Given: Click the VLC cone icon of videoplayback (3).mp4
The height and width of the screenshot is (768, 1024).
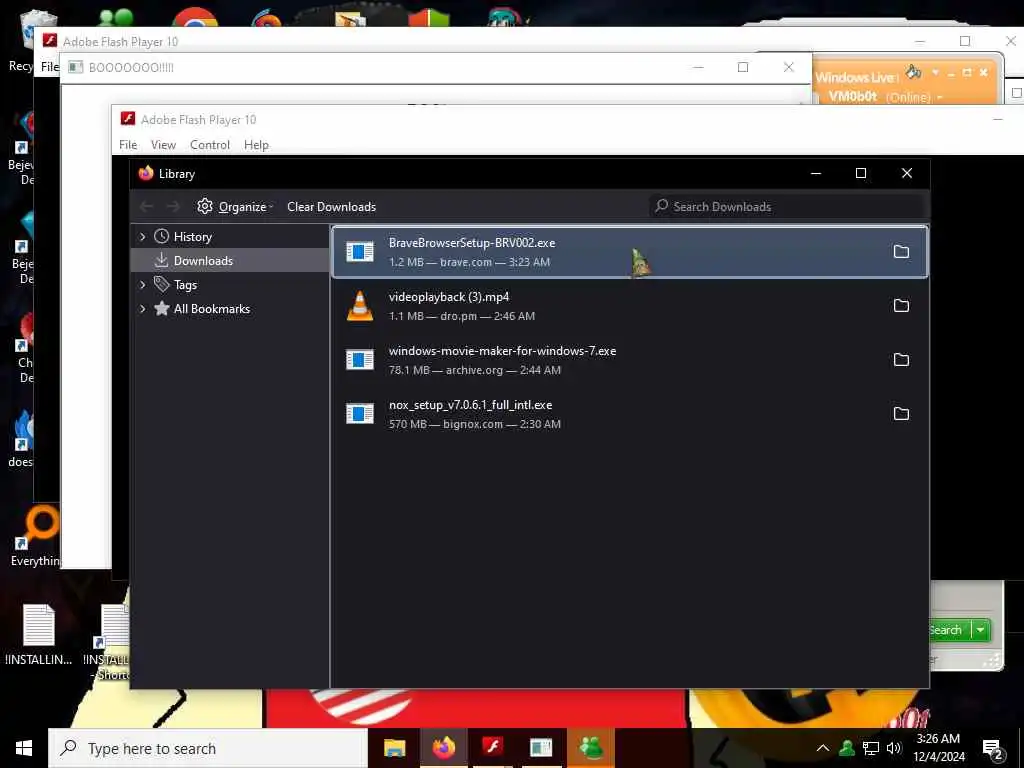Looking at the screenshot, I should [360, 306].
